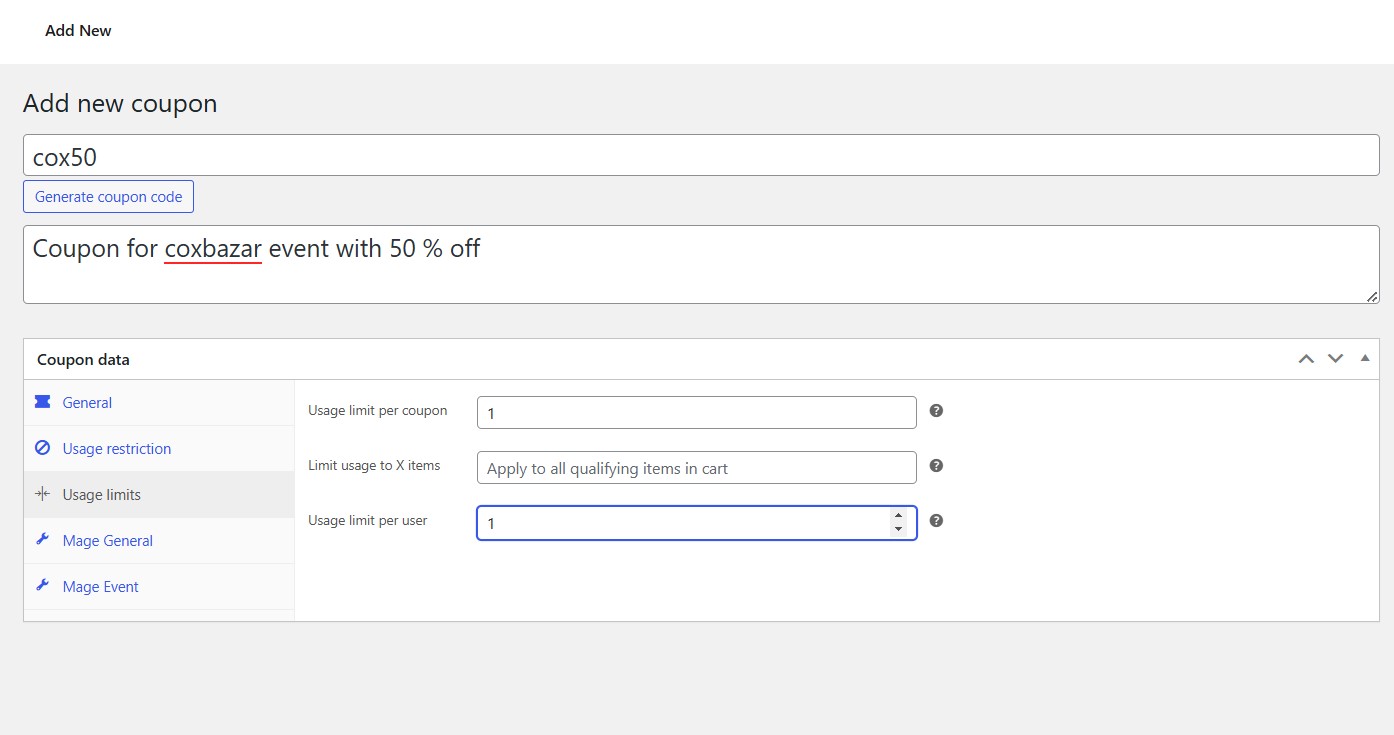The width and height of the screenshot is (1394, 735).
Task: Click the description resize handle
Action: (1372, 296)
